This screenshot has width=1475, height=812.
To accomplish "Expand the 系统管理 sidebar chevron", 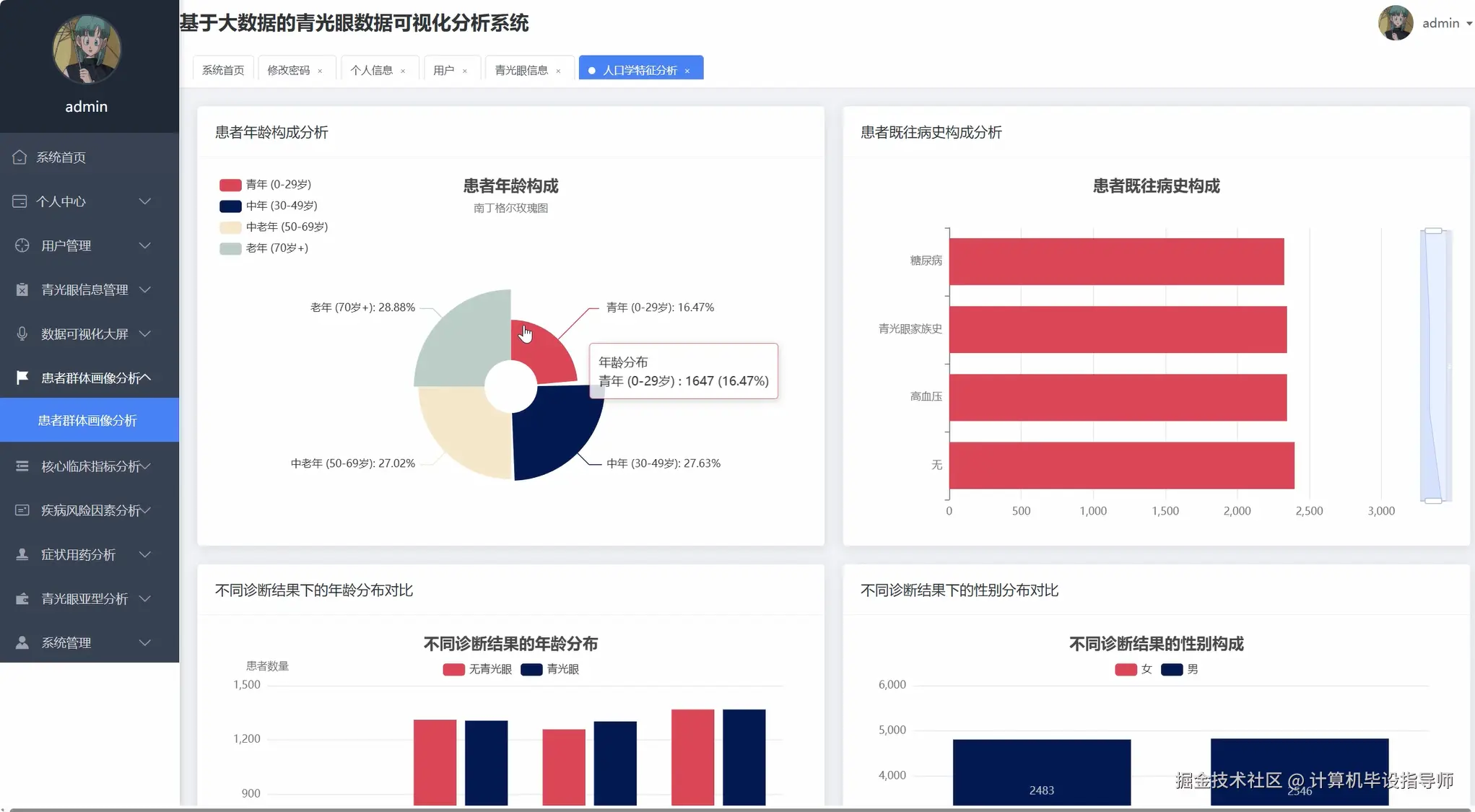I will pos(145,642).
